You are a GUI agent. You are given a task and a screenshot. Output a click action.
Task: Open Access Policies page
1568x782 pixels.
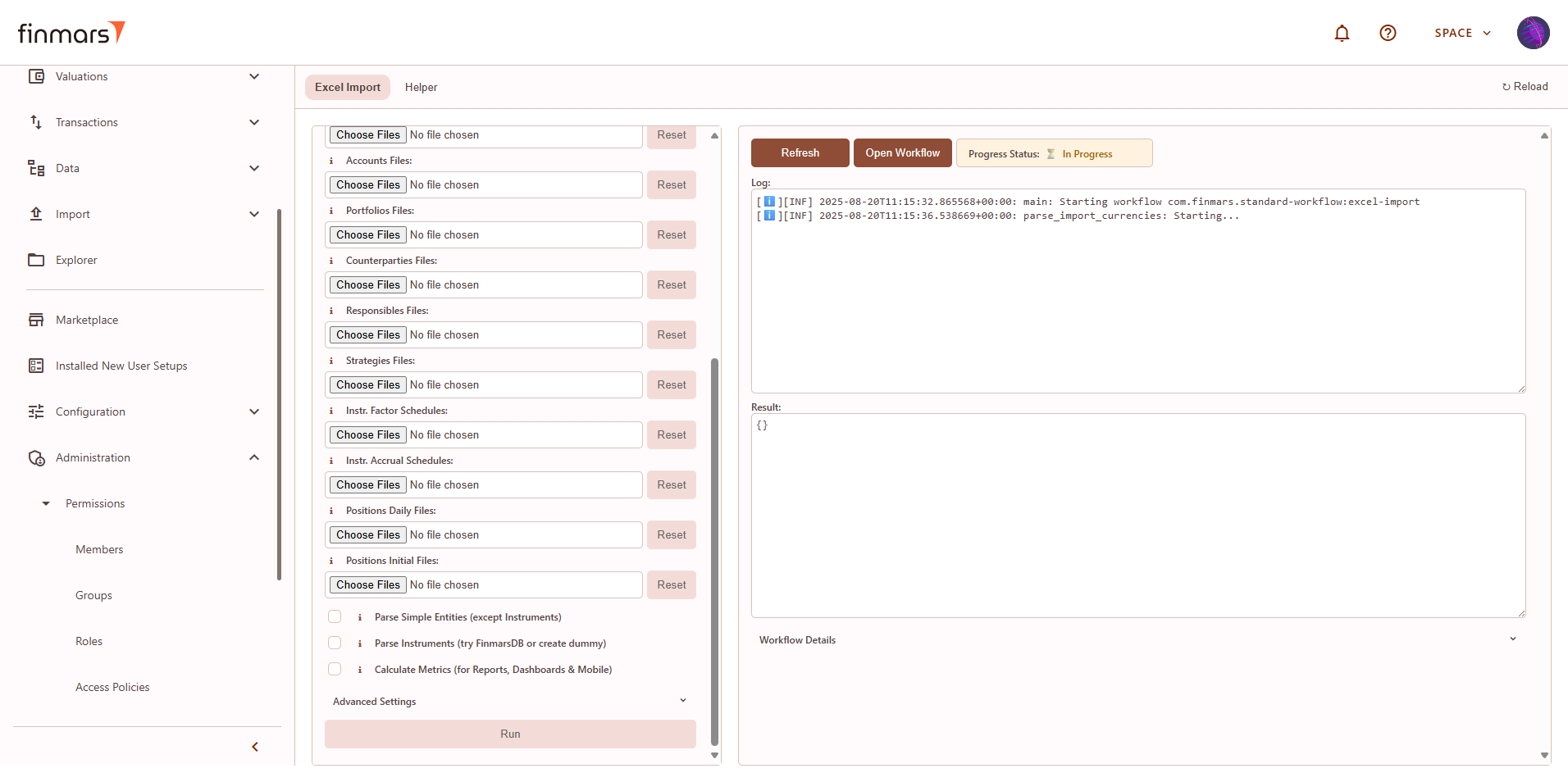point(112,687)
